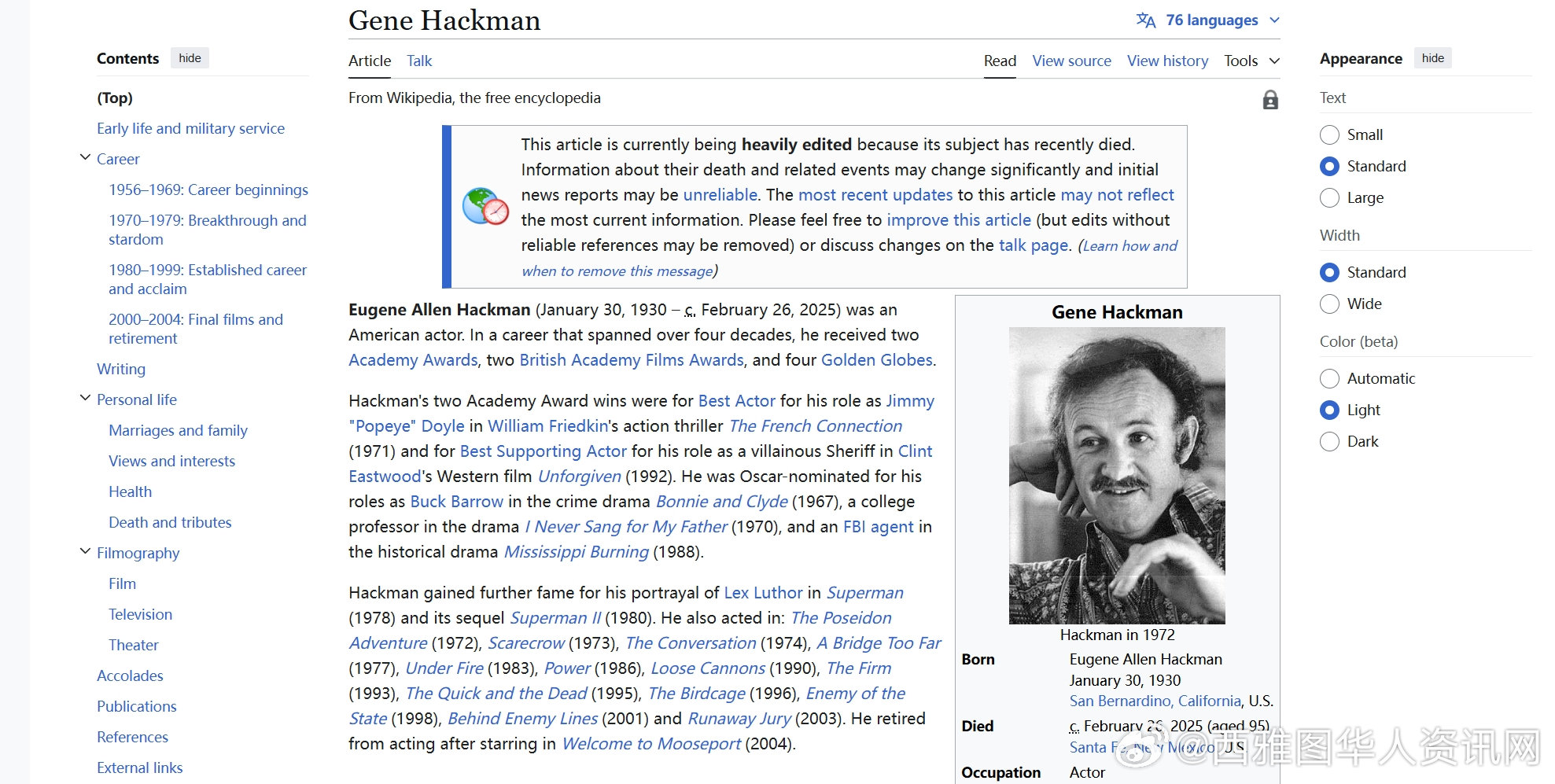The height and width of the screenshot is (784, 1555).
Task: Jump to 1970–1979: Breakthrough and stardom
Action: point(208,230)
